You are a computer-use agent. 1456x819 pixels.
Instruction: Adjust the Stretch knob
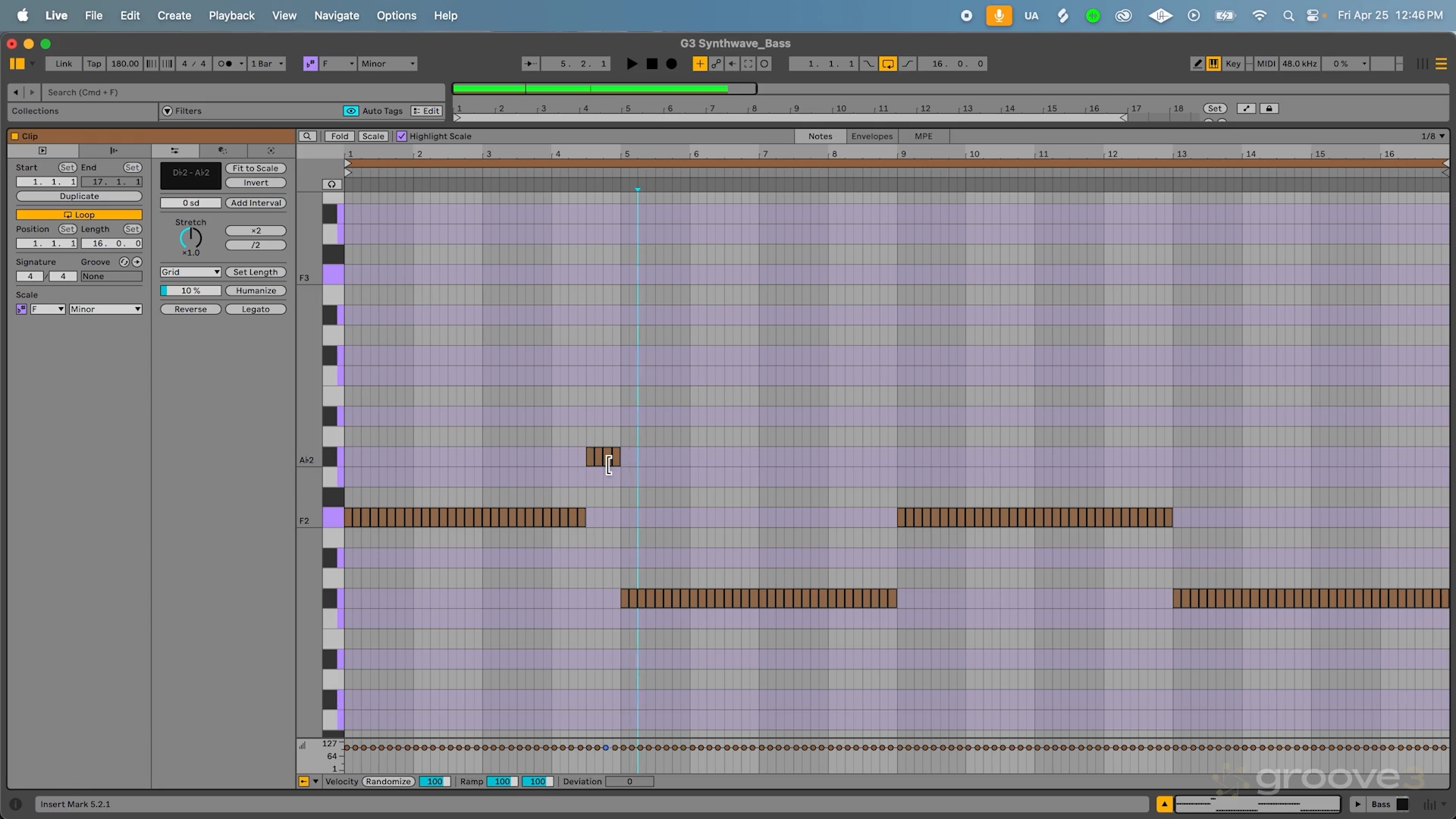tap(190, 238)
